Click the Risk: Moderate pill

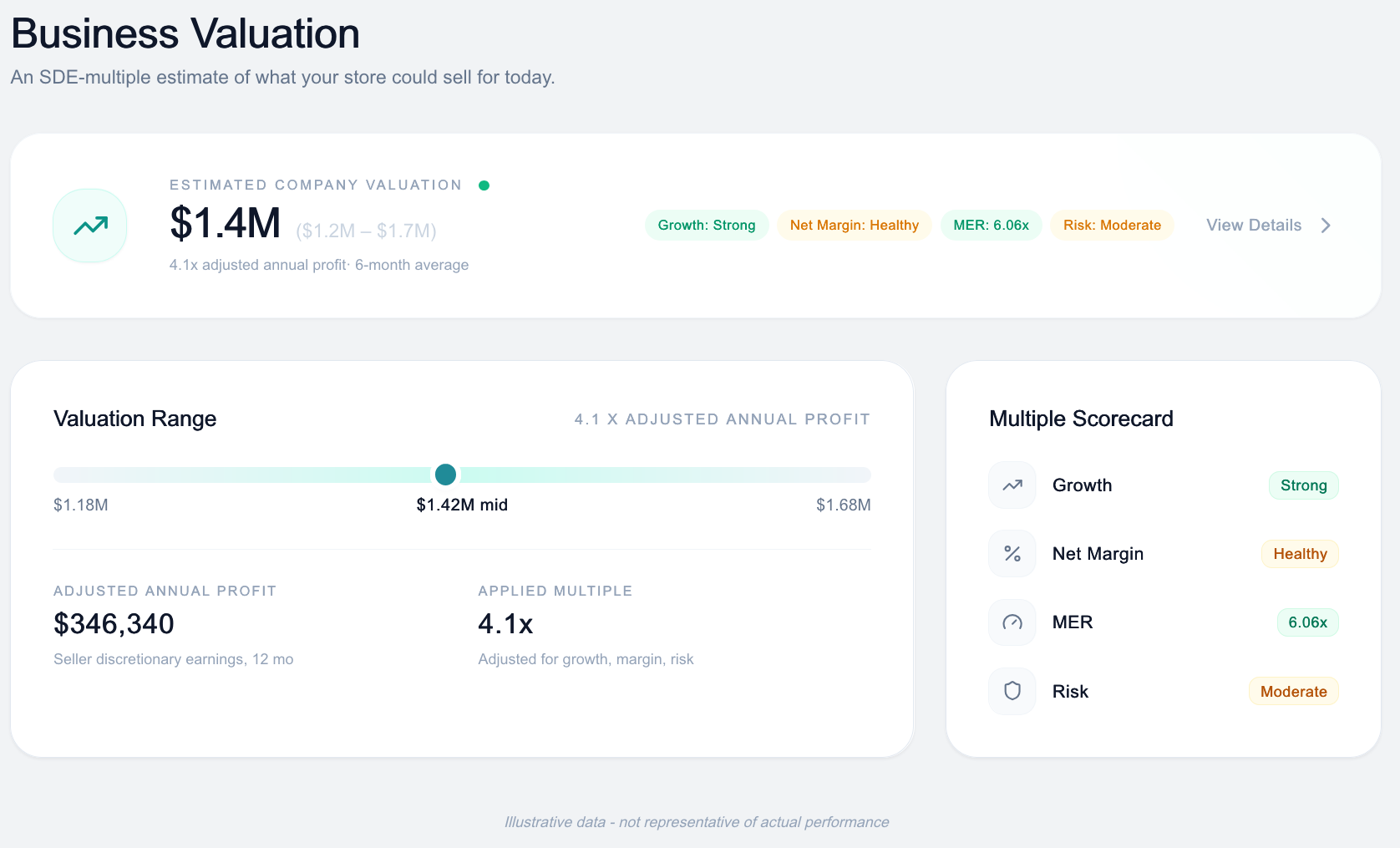[x=1112, y=226]
